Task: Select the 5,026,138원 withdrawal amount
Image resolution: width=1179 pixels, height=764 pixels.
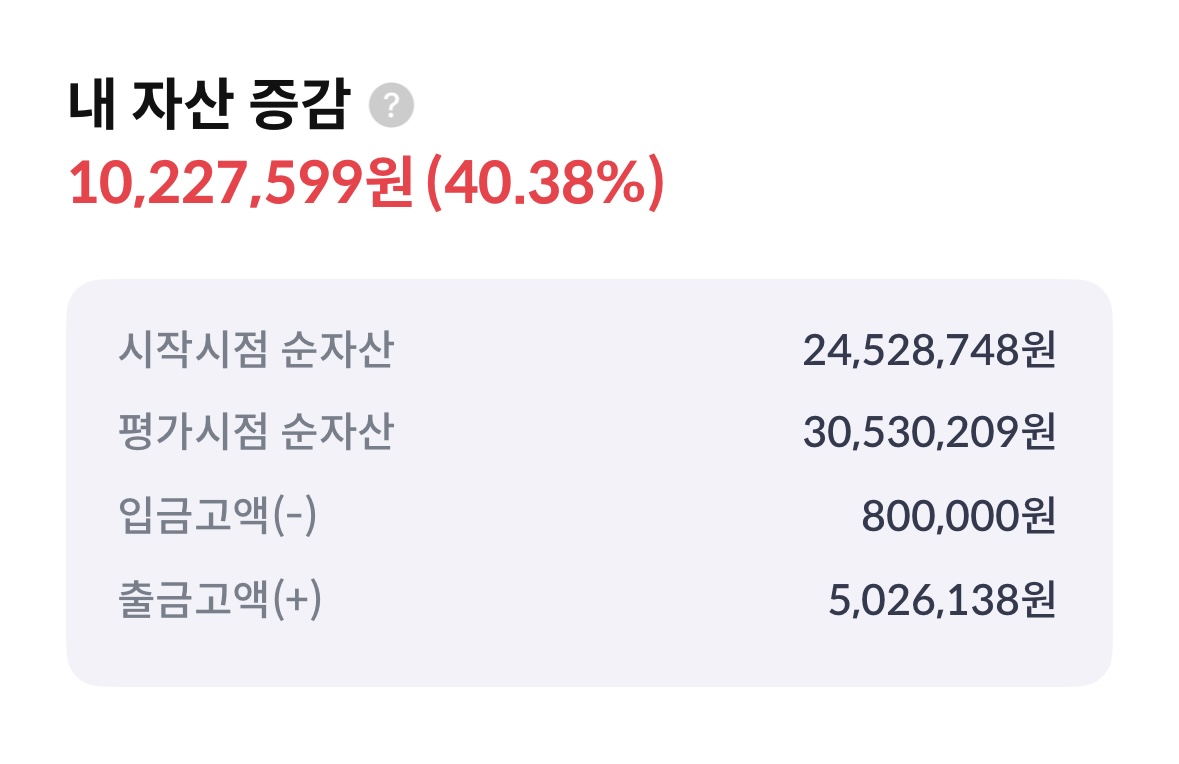Action: [941, 602]
